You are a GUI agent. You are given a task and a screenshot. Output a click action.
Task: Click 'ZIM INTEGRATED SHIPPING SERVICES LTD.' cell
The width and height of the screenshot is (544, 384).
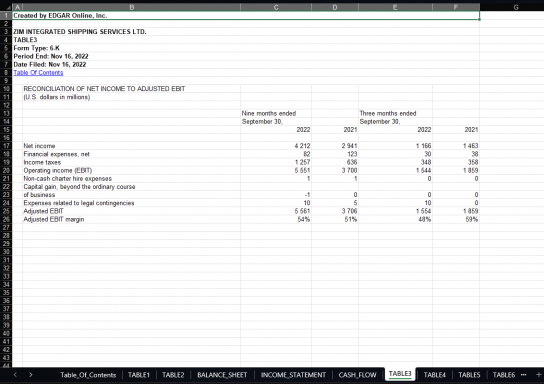coord(80,32)
